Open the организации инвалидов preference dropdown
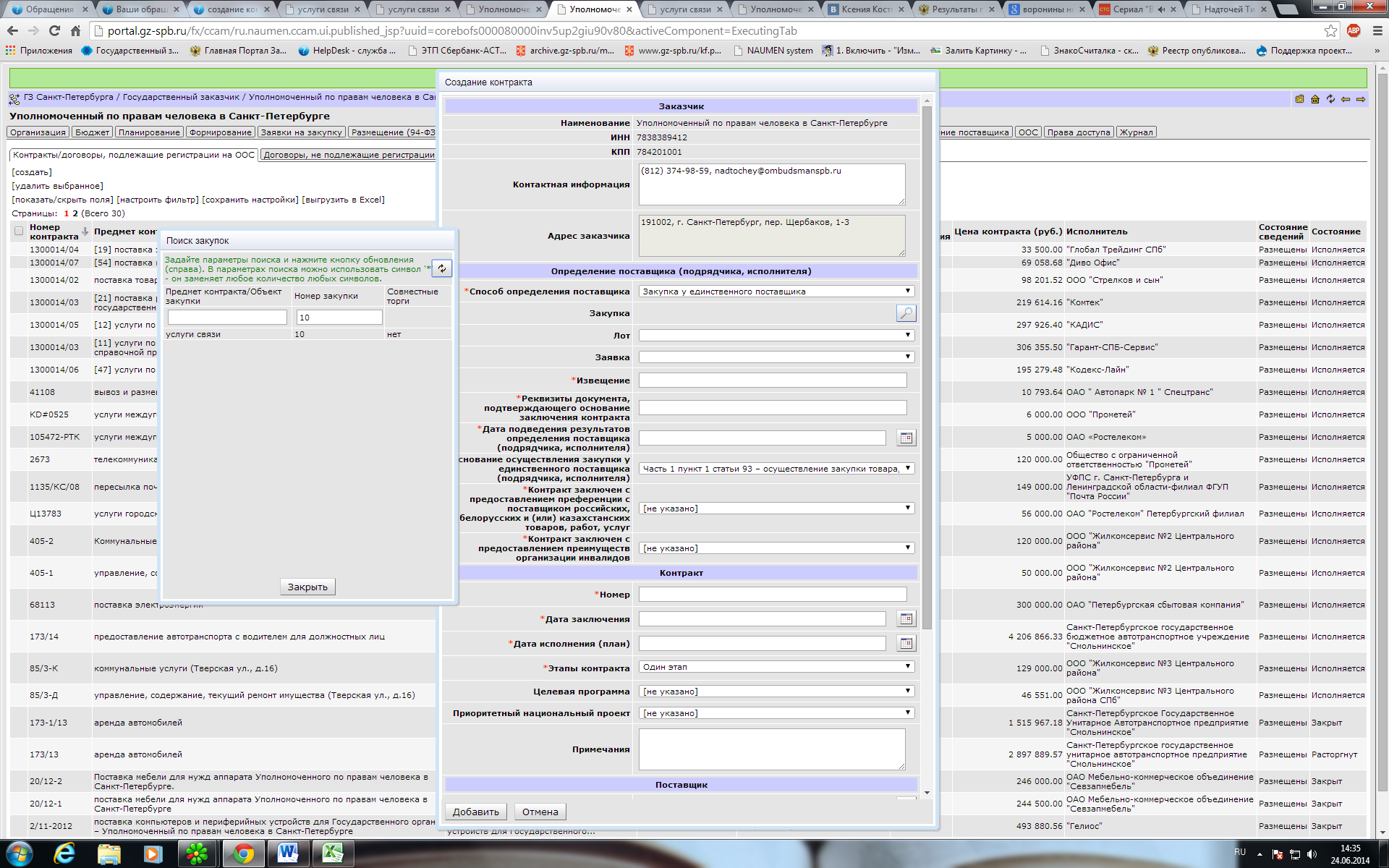The height and width of the screenshot is (868, 1389). (776, 548)
